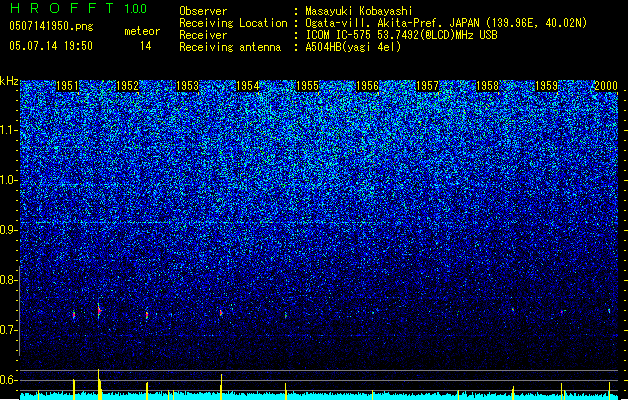Click the 1.1 kHz axis label

8,130
